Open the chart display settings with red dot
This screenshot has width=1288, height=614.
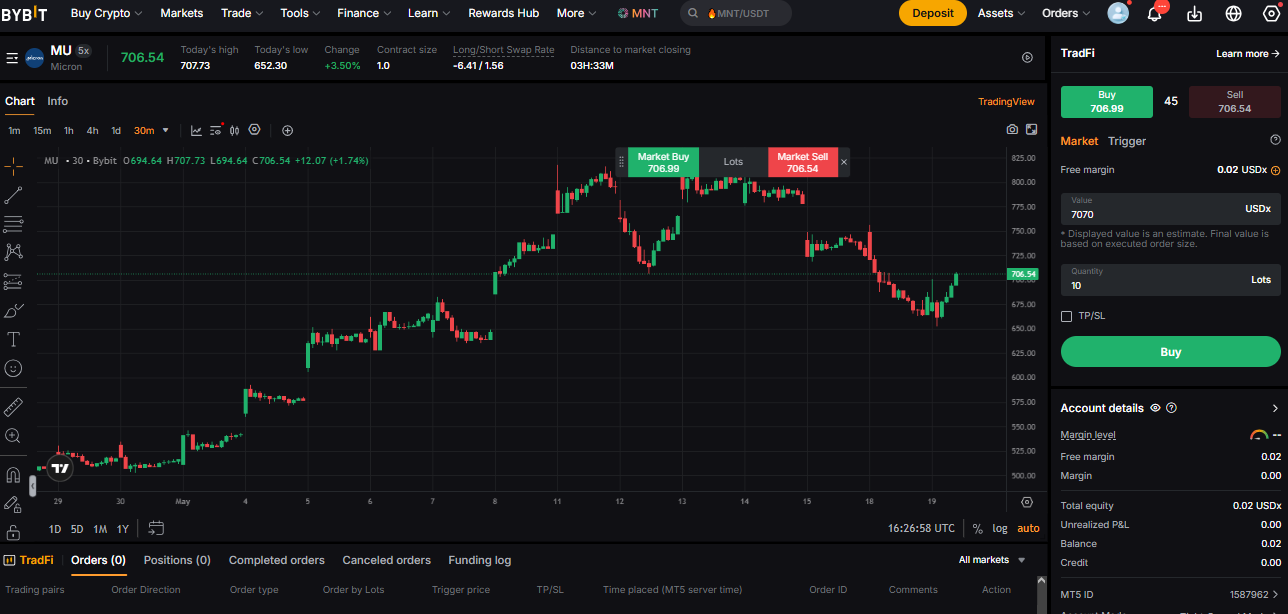pos(216,130)
